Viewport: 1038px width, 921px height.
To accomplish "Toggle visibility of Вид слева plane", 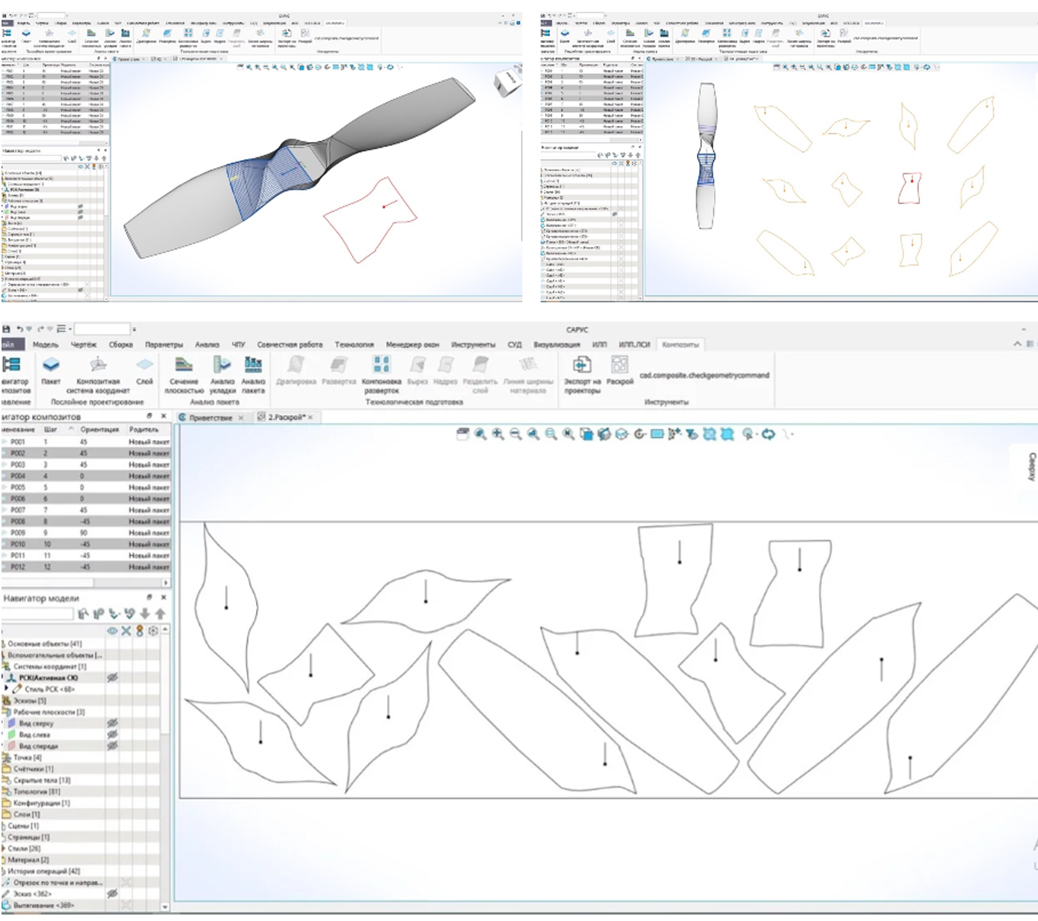I will click(x=113, y=735).
